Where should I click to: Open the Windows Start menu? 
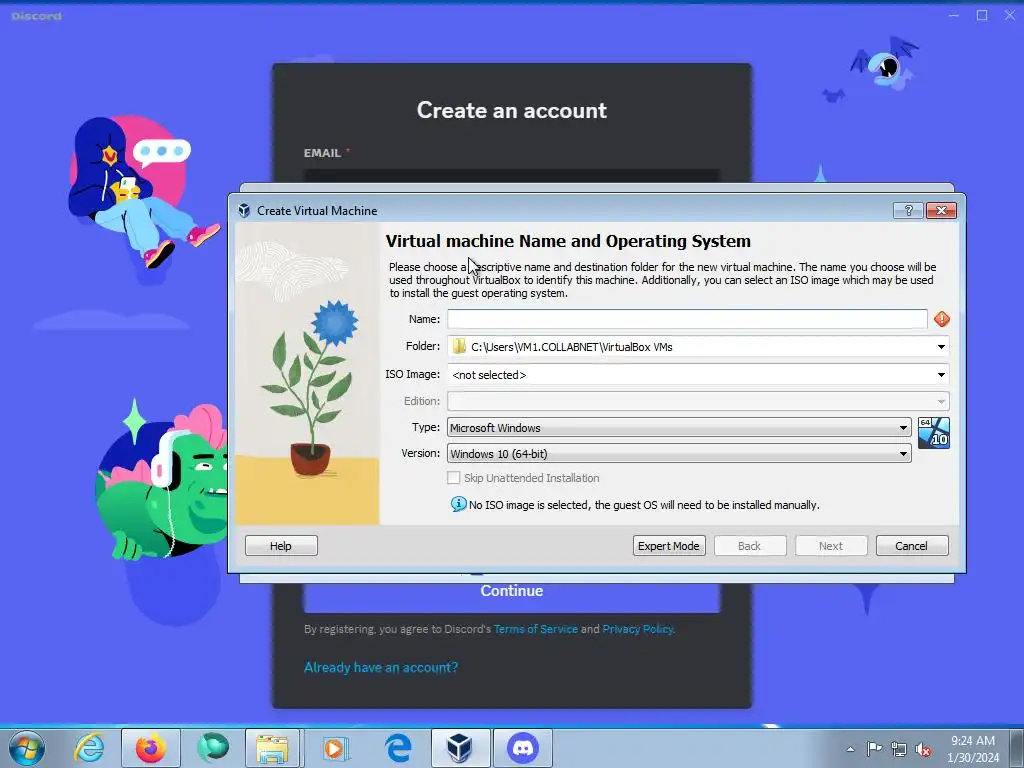pyautogui.click(x=27, y=748)
